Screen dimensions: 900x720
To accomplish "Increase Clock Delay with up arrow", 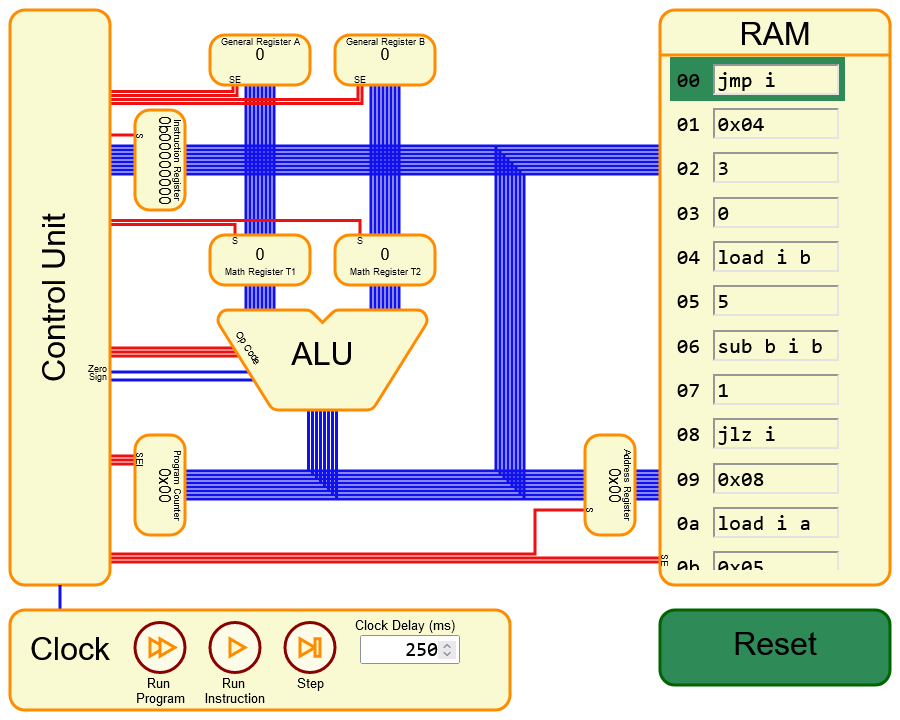I will click(448, 645).
